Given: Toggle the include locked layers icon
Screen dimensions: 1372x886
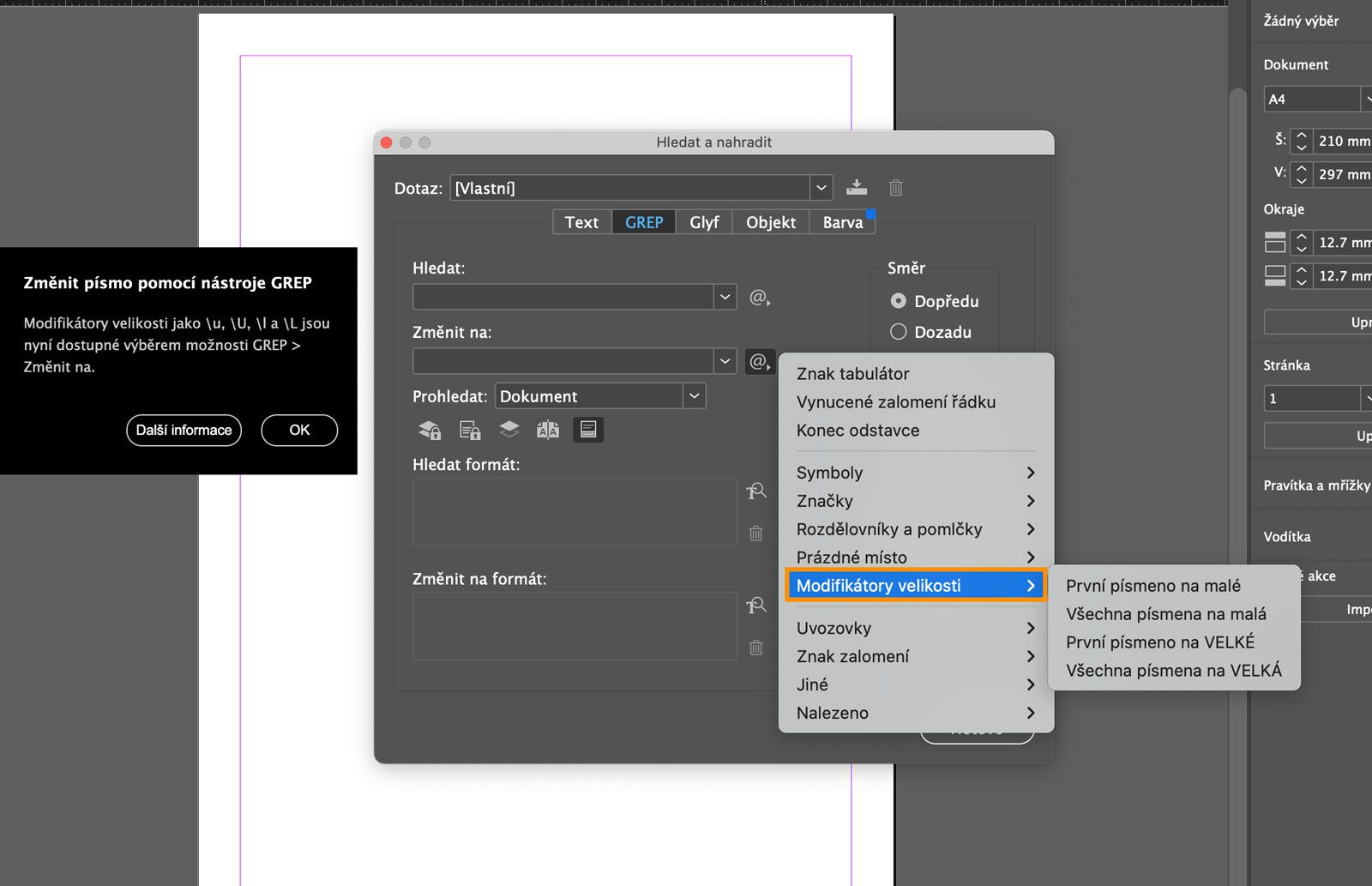Looking at the screenshot, I should tap(430, 430).
